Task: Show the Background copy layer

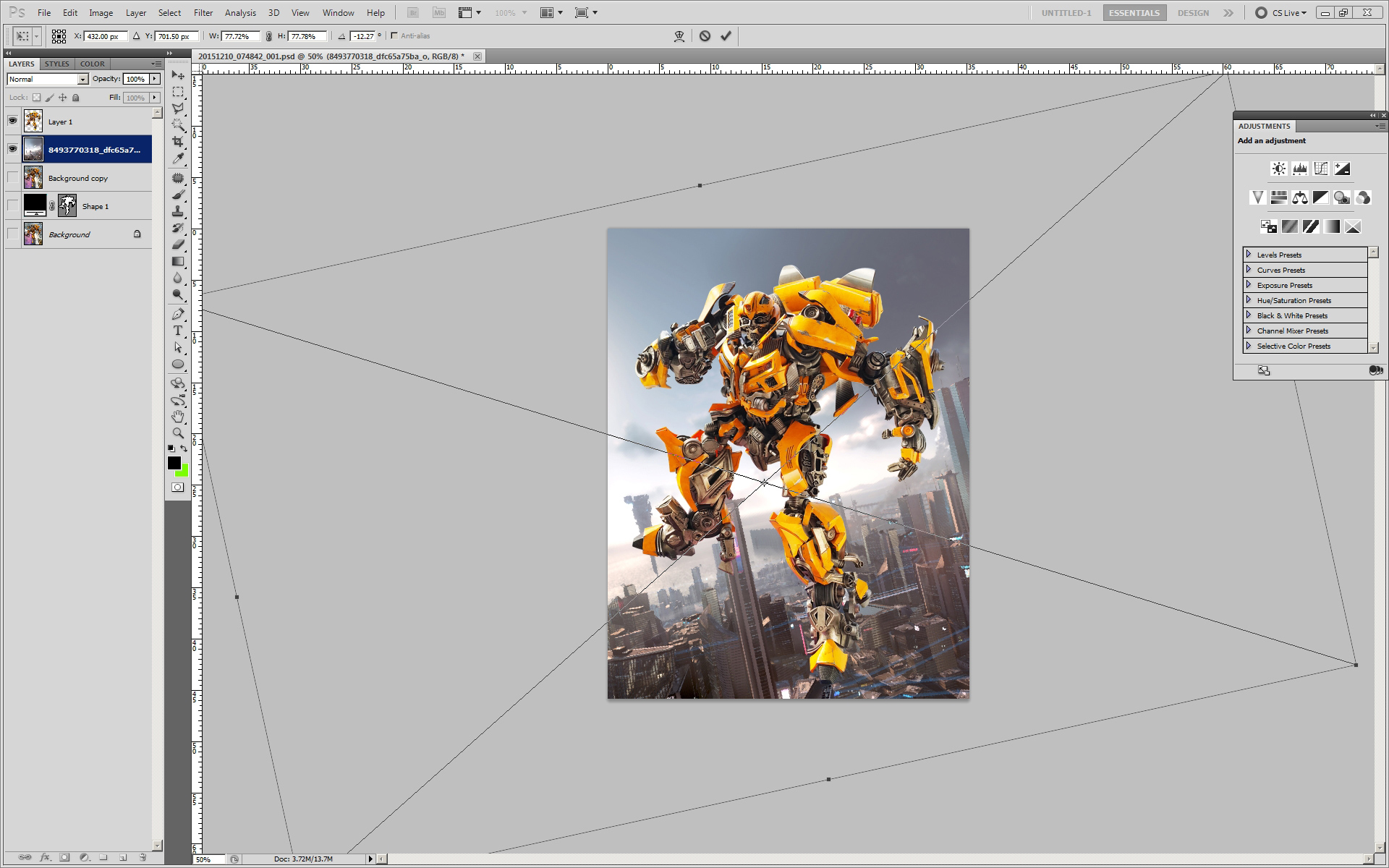Action: click(x=13, y=177)
